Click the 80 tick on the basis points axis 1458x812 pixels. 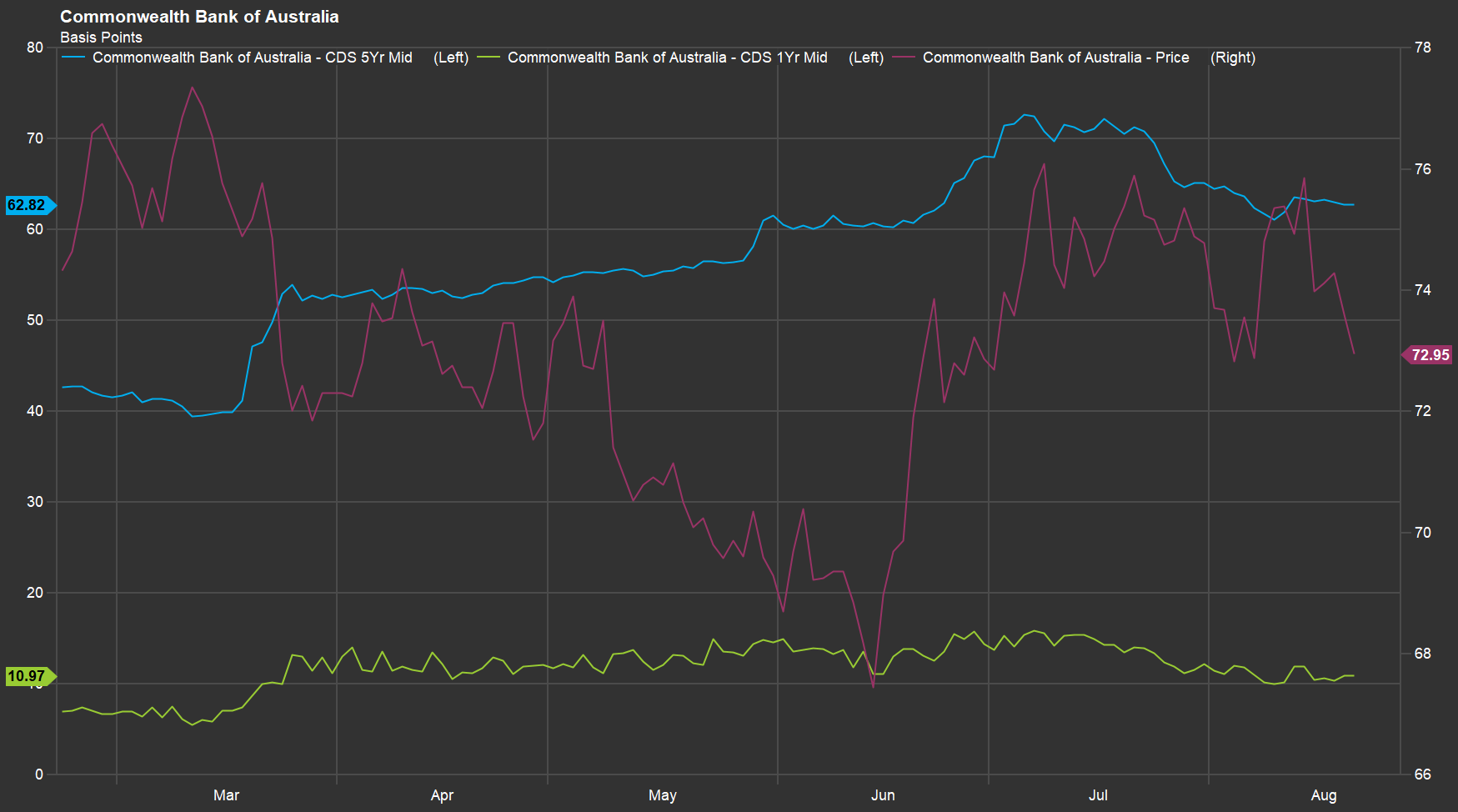point(35,48)
